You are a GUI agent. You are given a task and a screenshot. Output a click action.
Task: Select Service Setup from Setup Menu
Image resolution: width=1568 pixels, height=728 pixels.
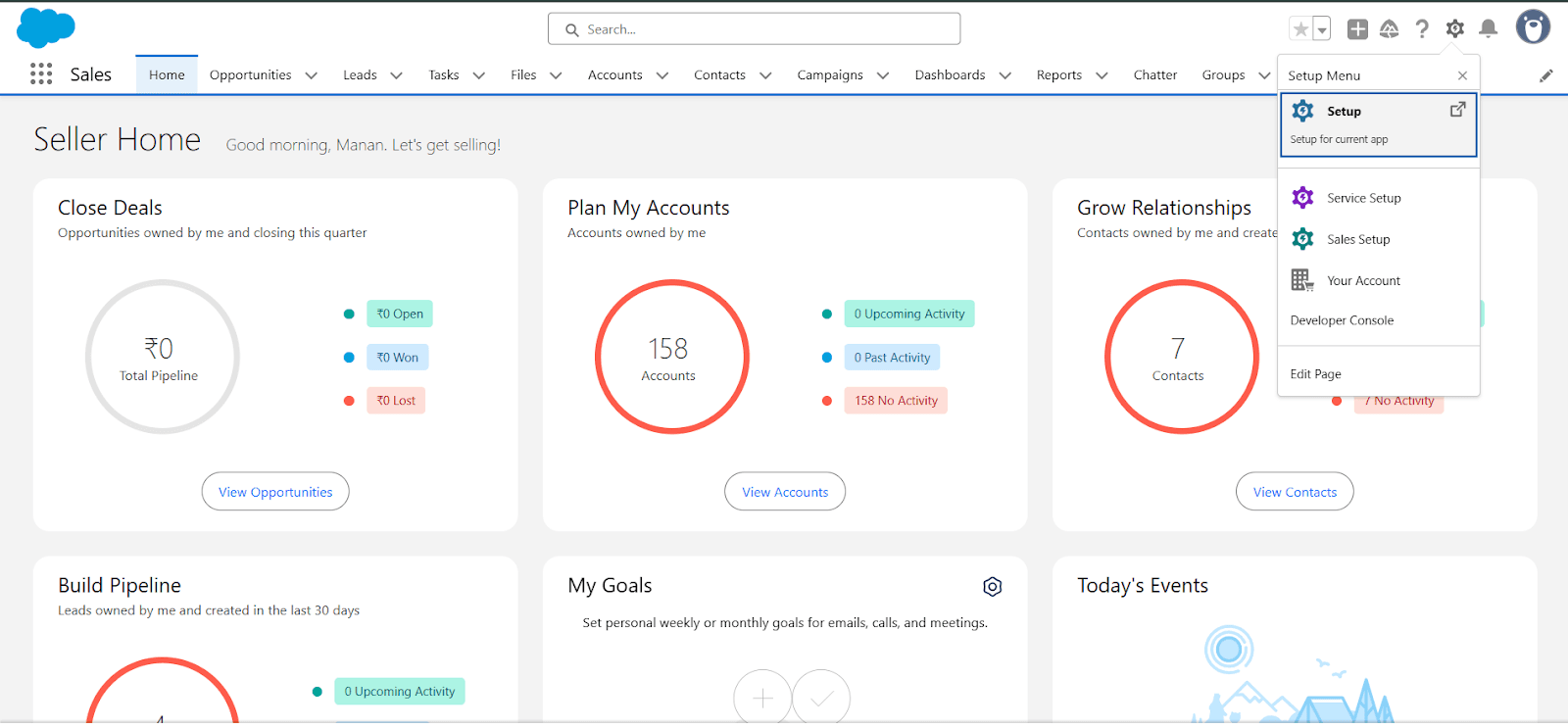point(1378,198)
